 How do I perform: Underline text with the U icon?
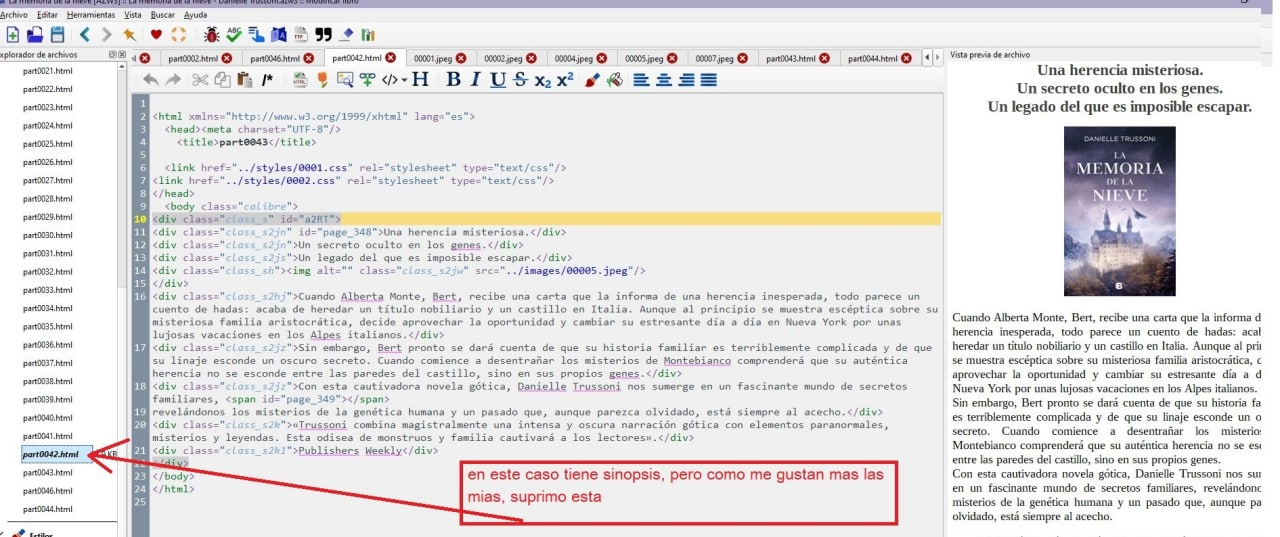tap(498, 80)
